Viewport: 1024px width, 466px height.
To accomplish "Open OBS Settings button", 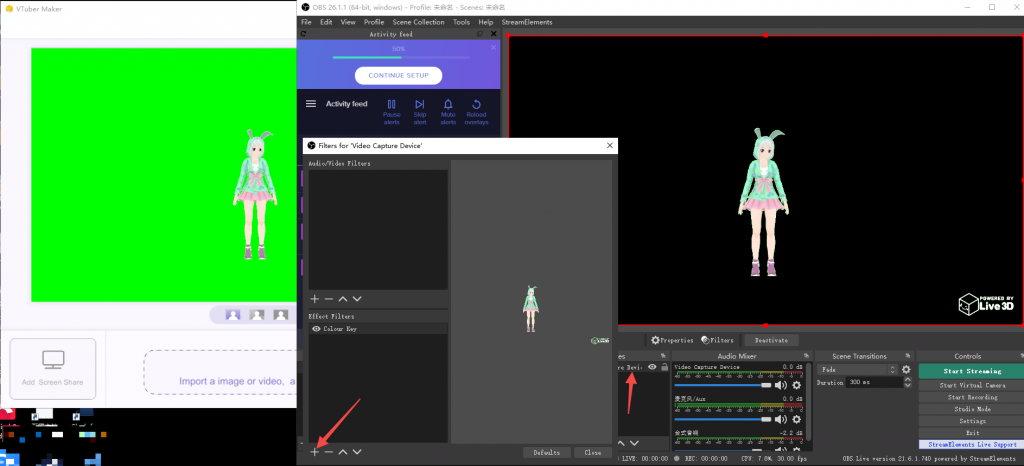I will tap(971, 421).
